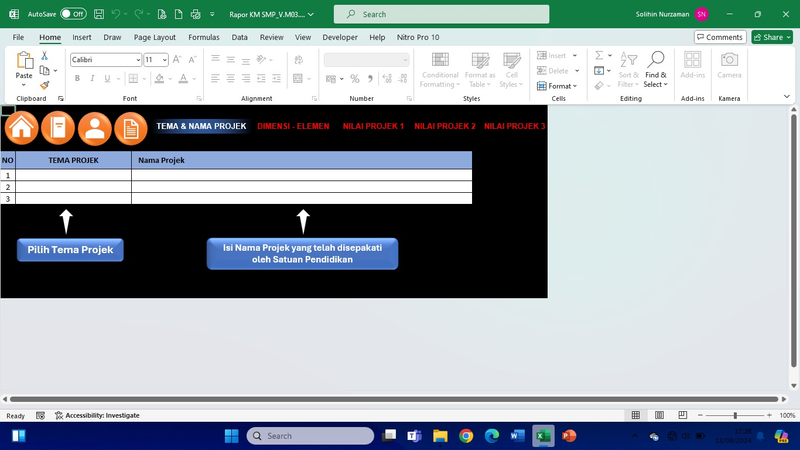Image resolution: width=800 pixels, height=450 pixels.
Task: Click the Share button
Action: (772, 37)
